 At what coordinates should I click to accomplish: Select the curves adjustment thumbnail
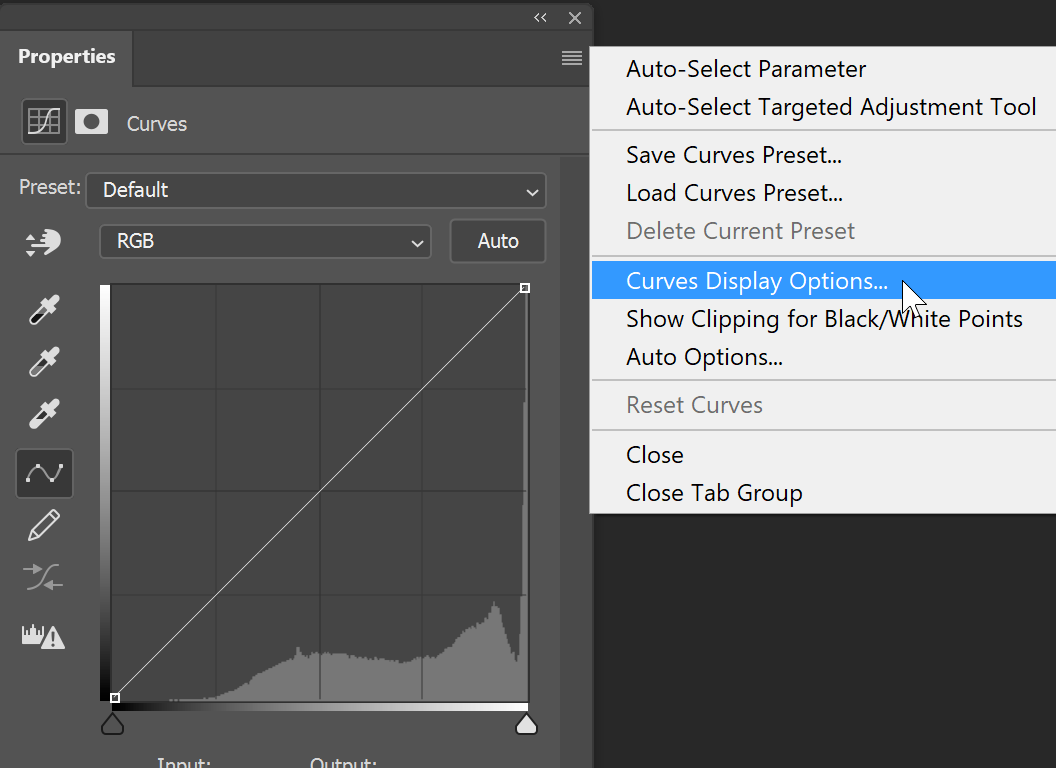pos(43,121)
